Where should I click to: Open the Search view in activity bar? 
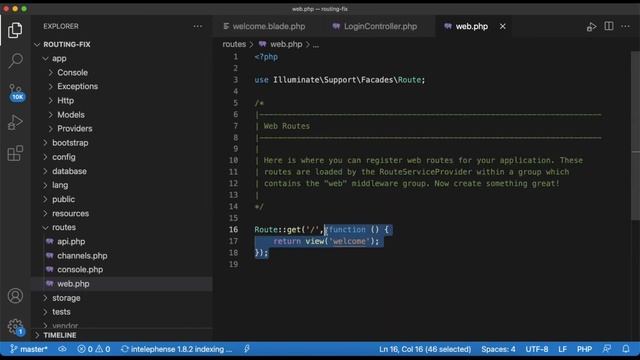click(x=15, y=60)
